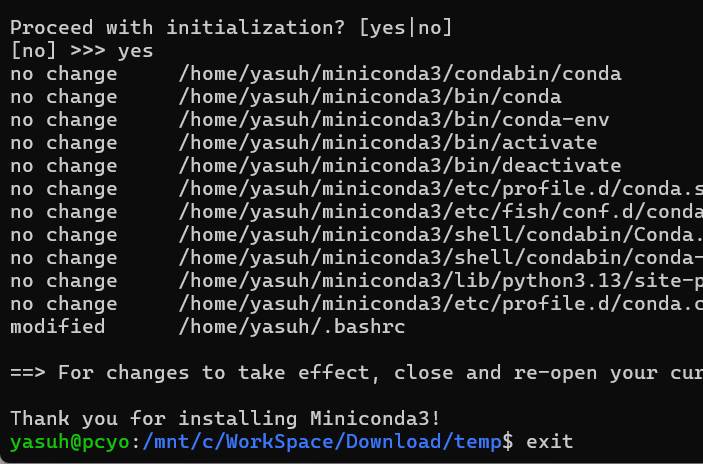
Task: Click the bin/activate path line
Action: coord(387,142)
